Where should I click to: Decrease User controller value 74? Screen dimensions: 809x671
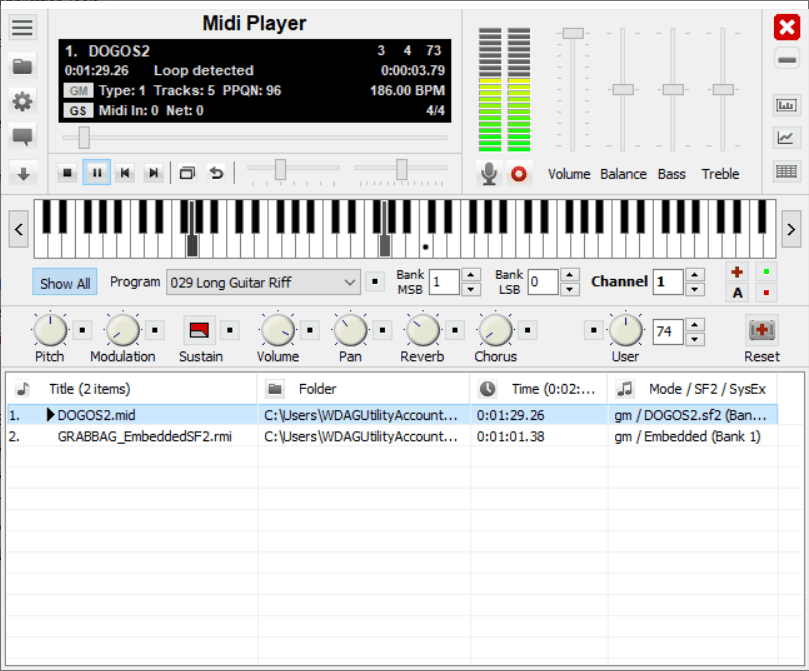click(x=694, y=339)
